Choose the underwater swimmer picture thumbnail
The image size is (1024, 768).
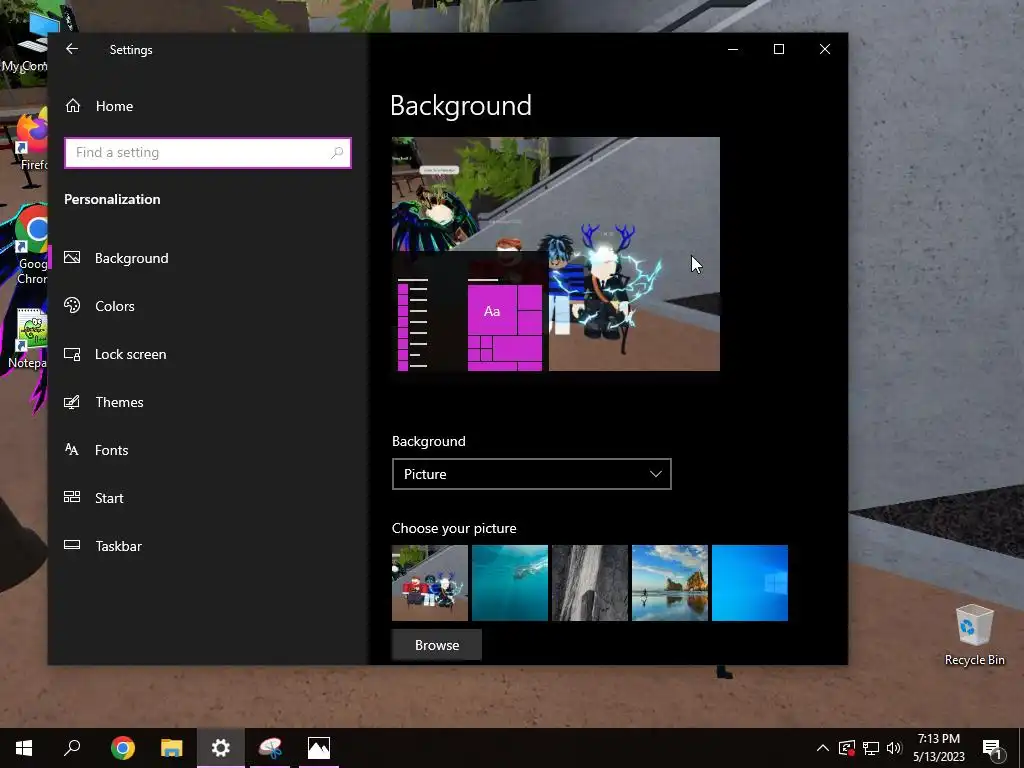tap(509, 583)
